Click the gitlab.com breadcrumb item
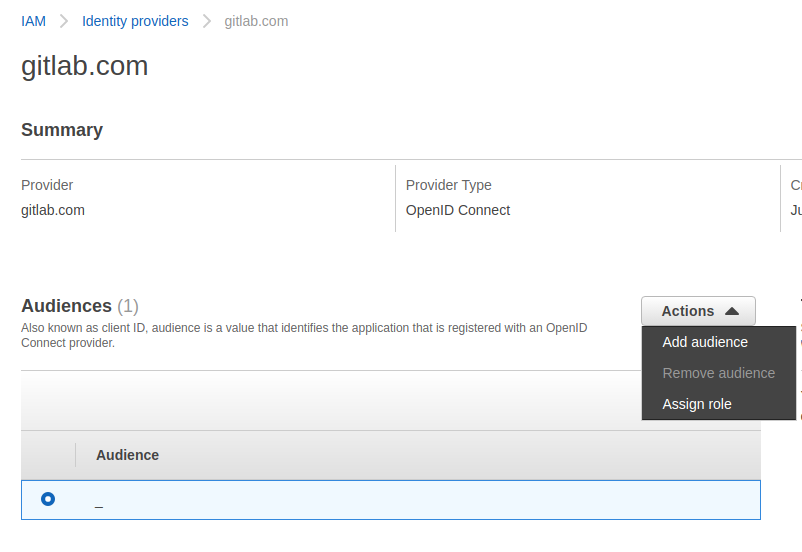Viewport: 802px width, 552px height. coord(256,21)
